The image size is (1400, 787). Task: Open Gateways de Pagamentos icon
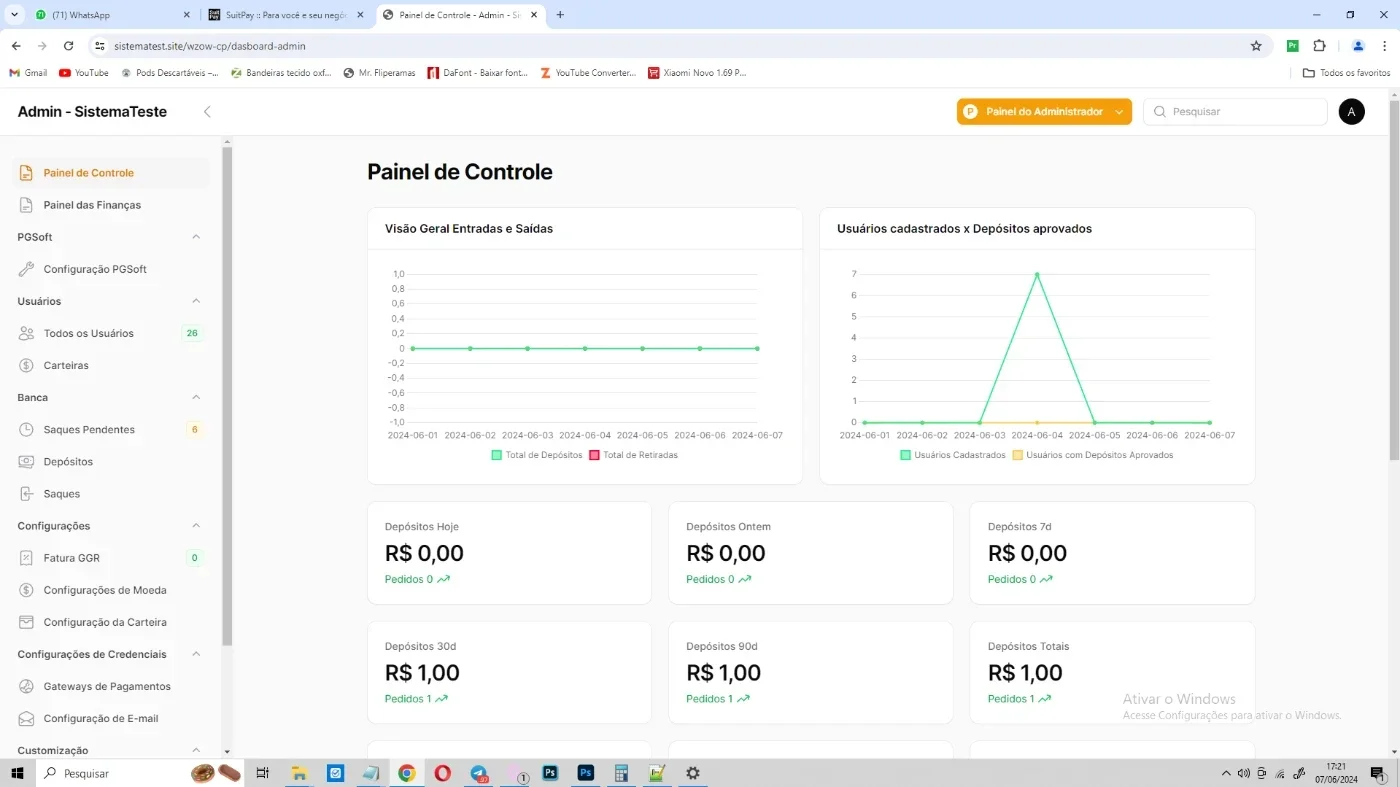point(27,686)
